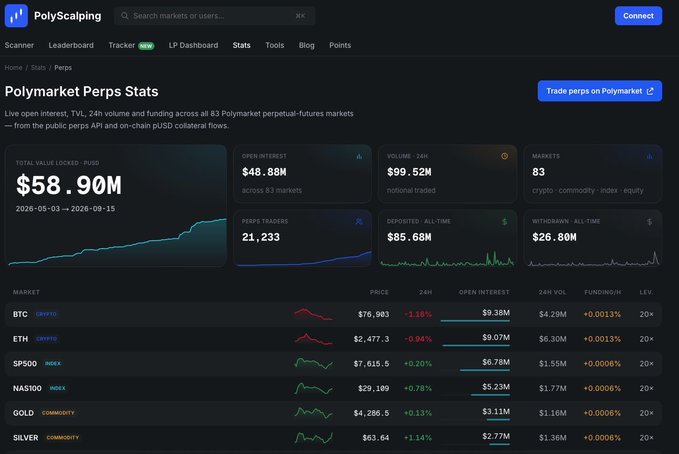Click the PolyScalping brand name

pos(68,16)
